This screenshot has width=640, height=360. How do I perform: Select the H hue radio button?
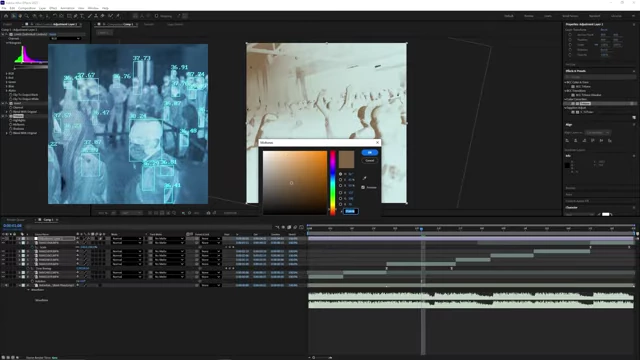coord(340,174)
